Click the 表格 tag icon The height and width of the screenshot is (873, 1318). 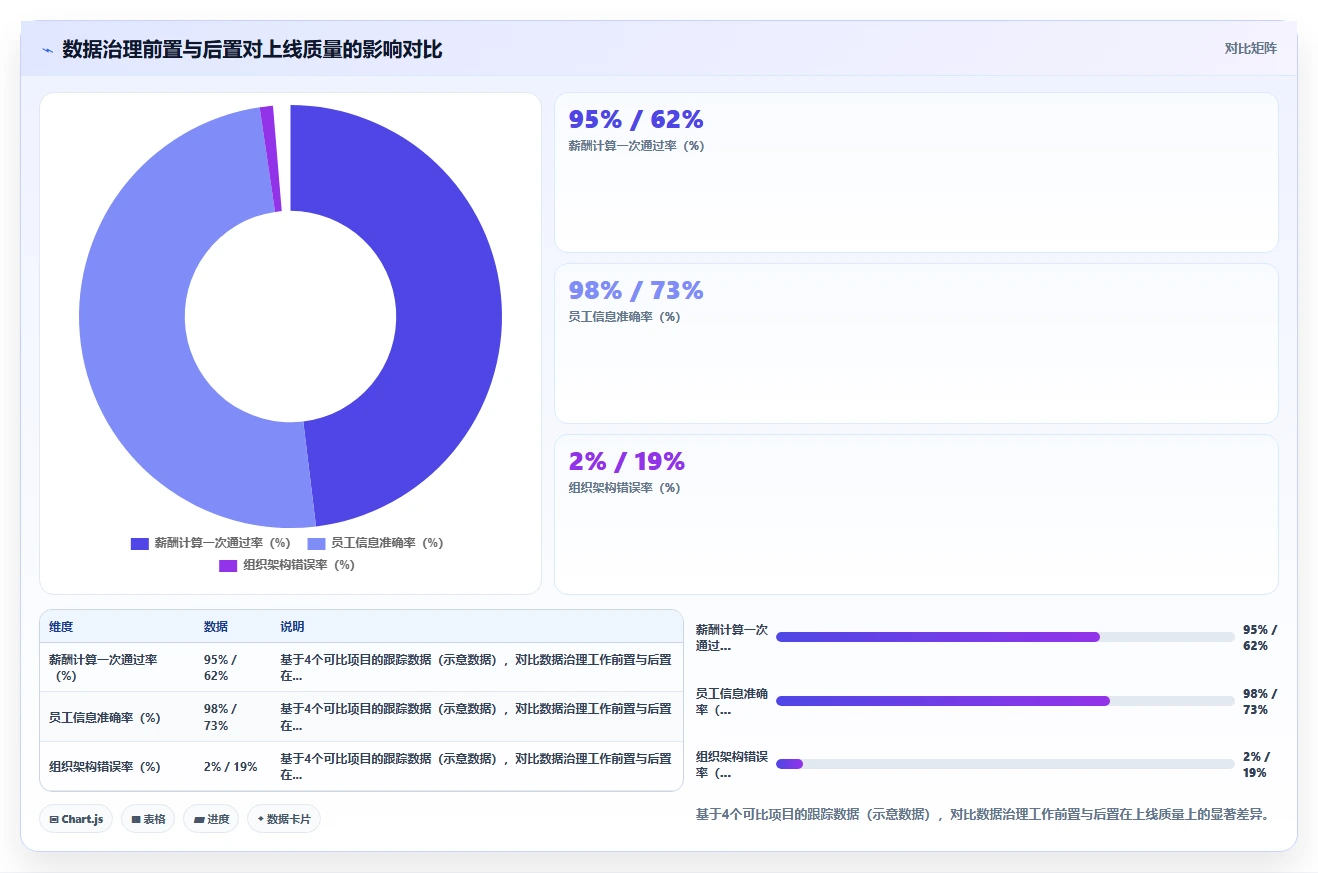136,819
